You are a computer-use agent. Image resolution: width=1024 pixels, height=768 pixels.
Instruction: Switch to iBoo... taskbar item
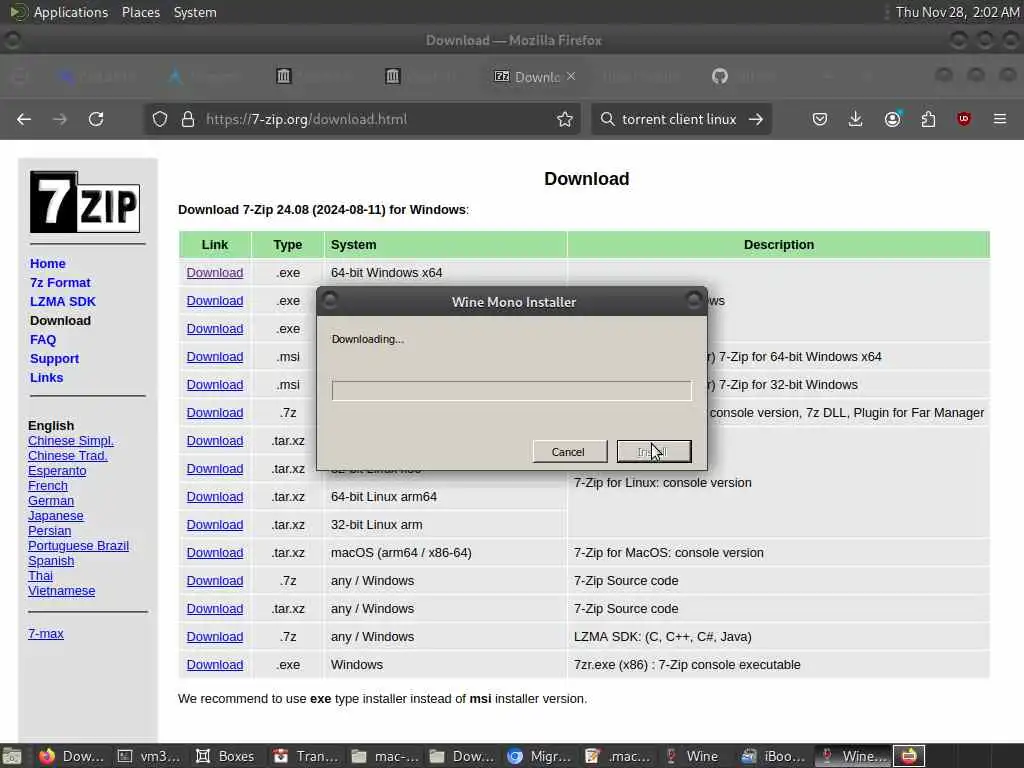775,756
